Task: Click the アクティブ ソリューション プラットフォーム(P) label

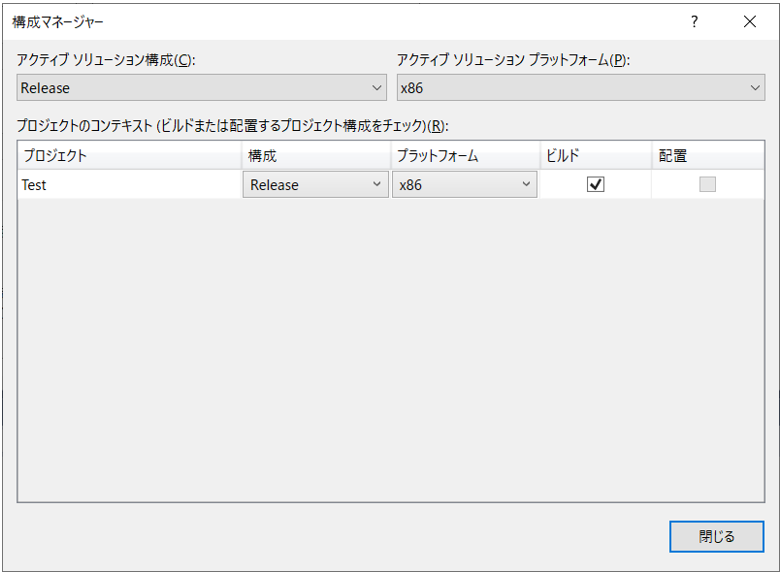Action: click(513, 60)
